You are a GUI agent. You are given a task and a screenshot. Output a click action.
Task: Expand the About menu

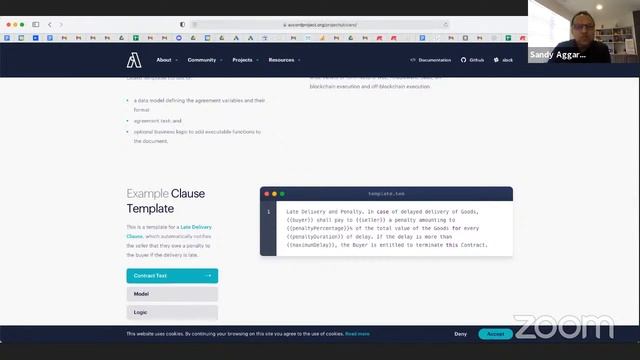coord(167,60)
